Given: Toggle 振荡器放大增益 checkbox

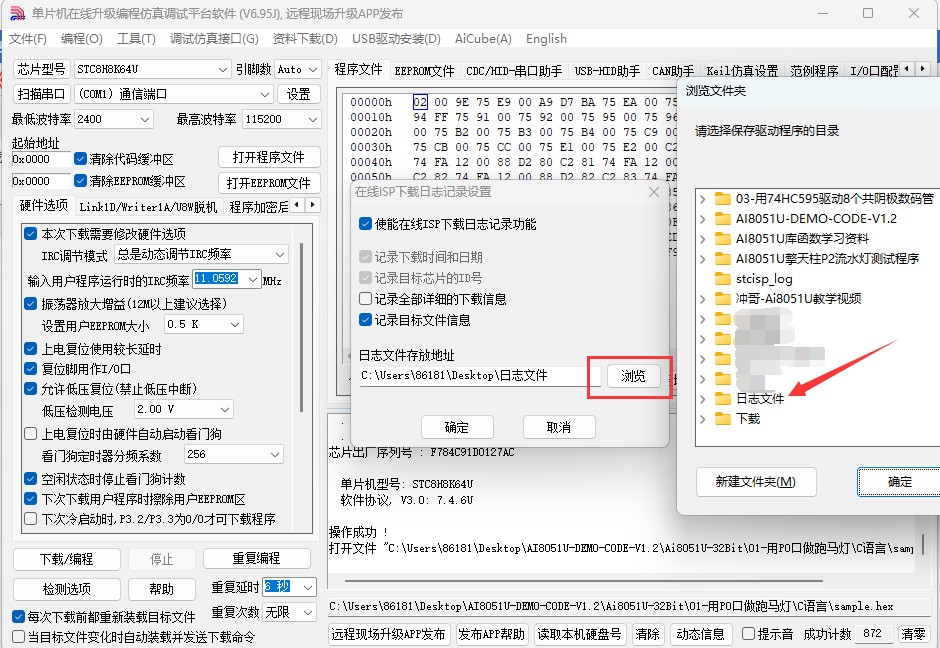Looking at the screenshot, I should click(x=31, y=303).
